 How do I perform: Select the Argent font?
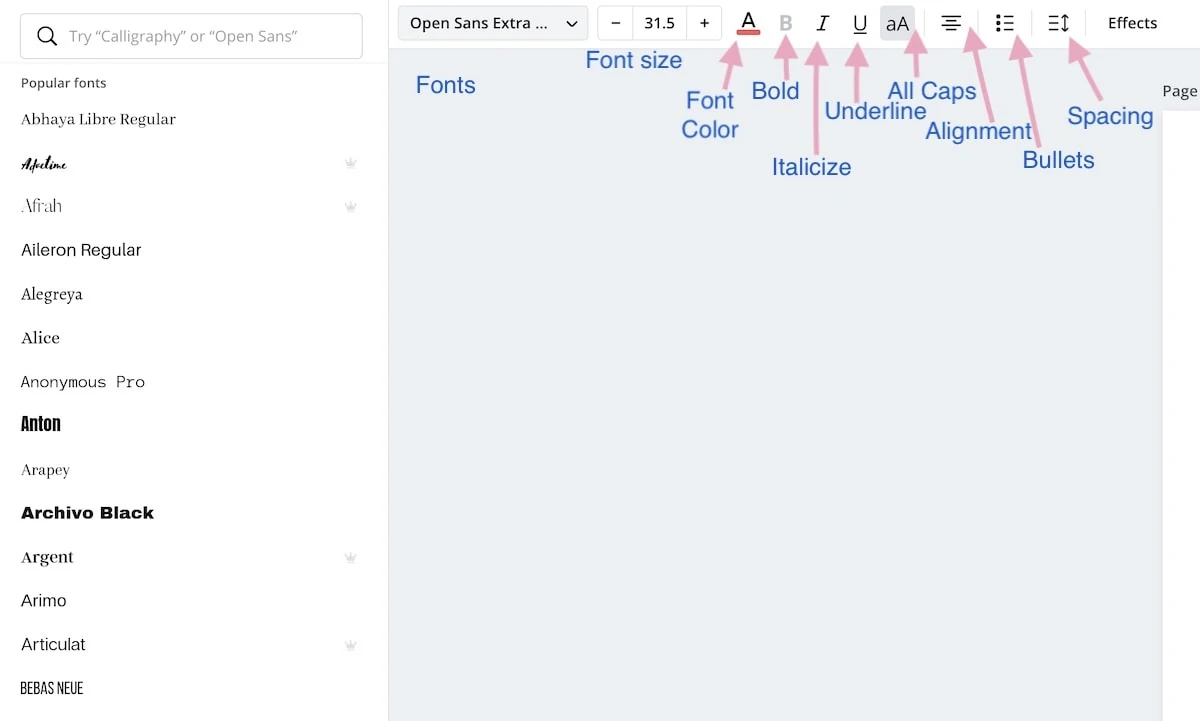point(47,557)
